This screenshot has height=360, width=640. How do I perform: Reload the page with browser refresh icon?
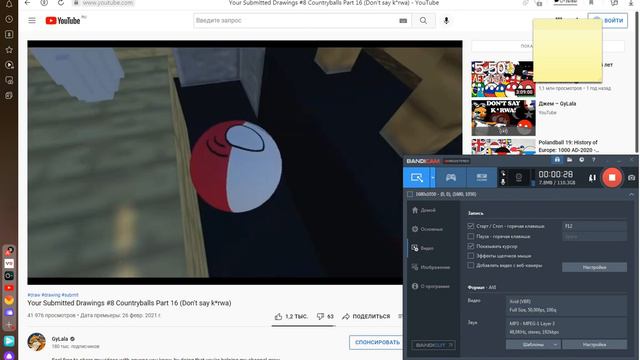coord(60,3)
